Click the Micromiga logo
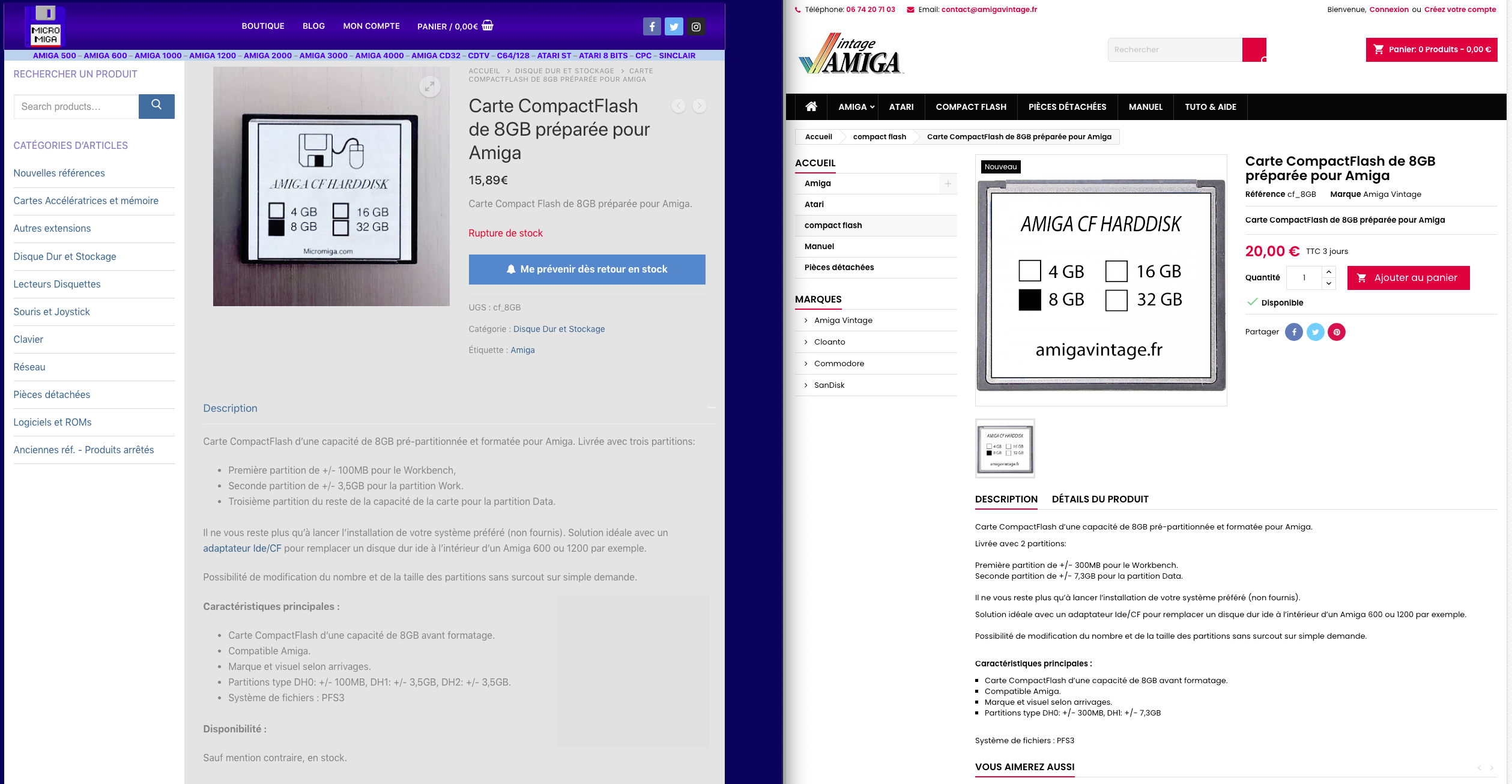 (46, 26)
